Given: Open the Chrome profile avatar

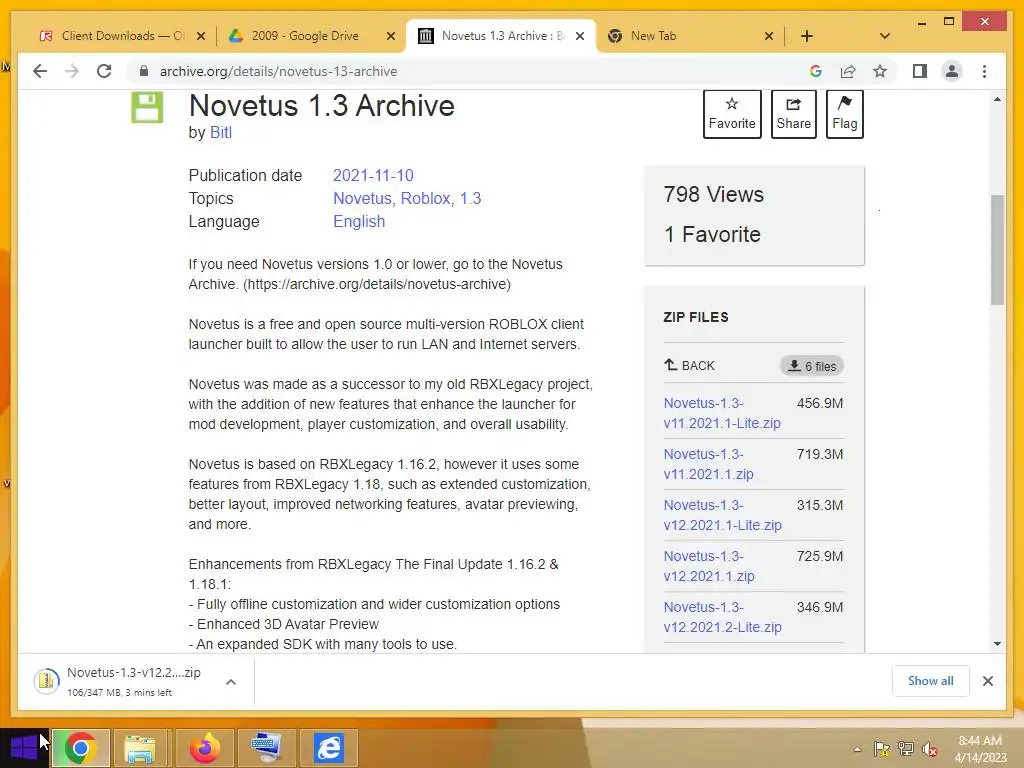Looking at the screenshot, I should pos(952,71).
